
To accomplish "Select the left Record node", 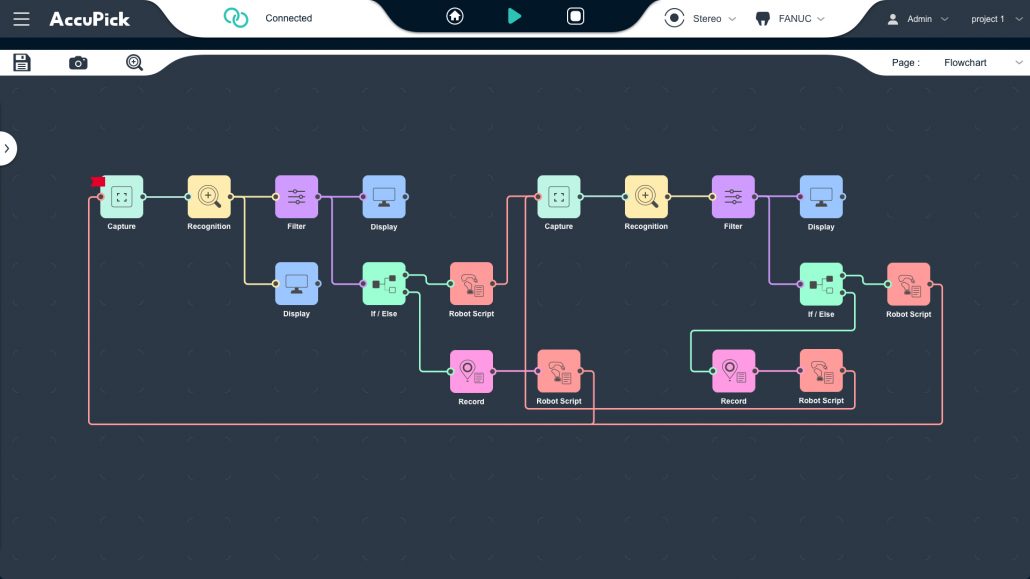I will click(x=471, y=371).
